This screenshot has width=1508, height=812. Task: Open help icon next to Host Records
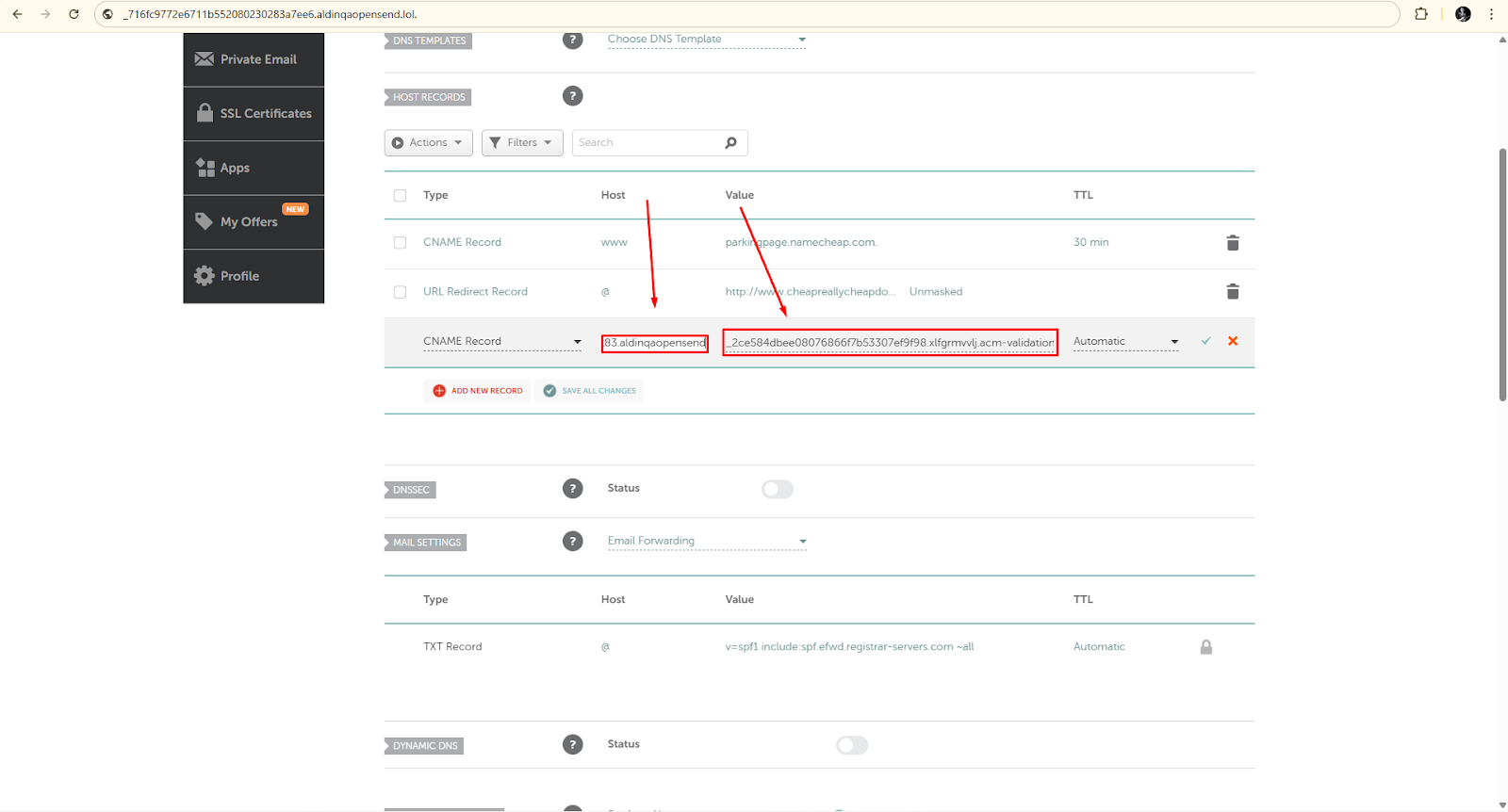click(572, 96)
